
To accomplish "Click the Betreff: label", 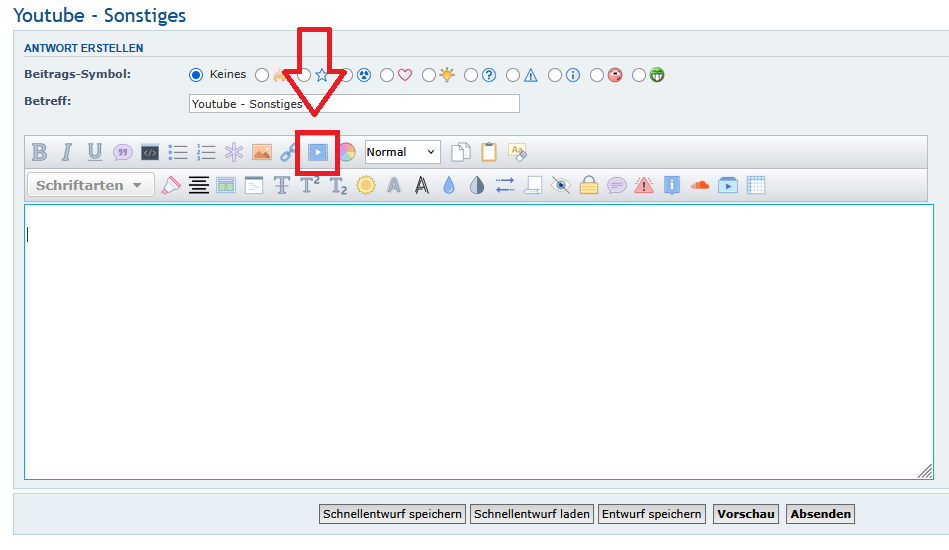I will click(x=48, y=101).
